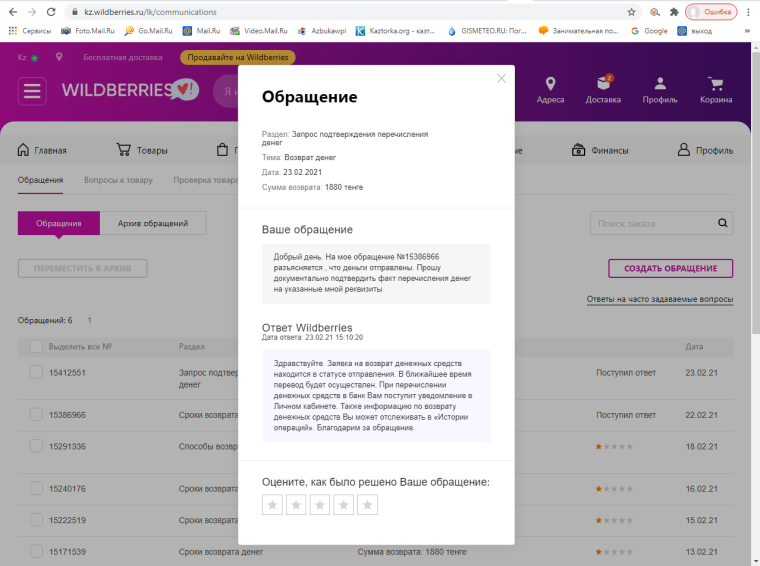The image size is (760, 566).
Task: Open GISMETEO.RU bookmark
Action: (x=487, y=31)
